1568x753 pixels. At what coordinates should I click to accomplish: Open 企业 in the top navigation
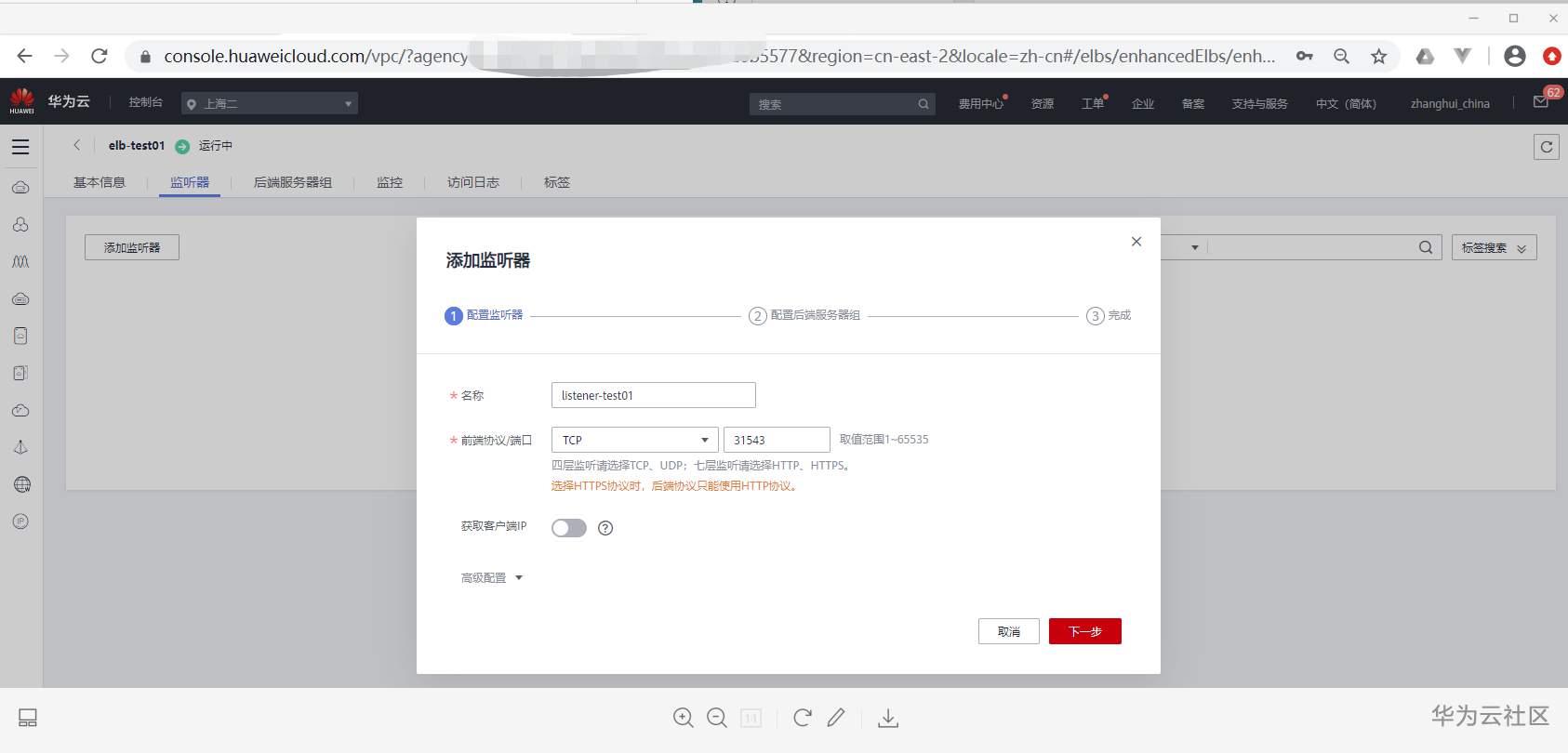(x=1143, y=103)
